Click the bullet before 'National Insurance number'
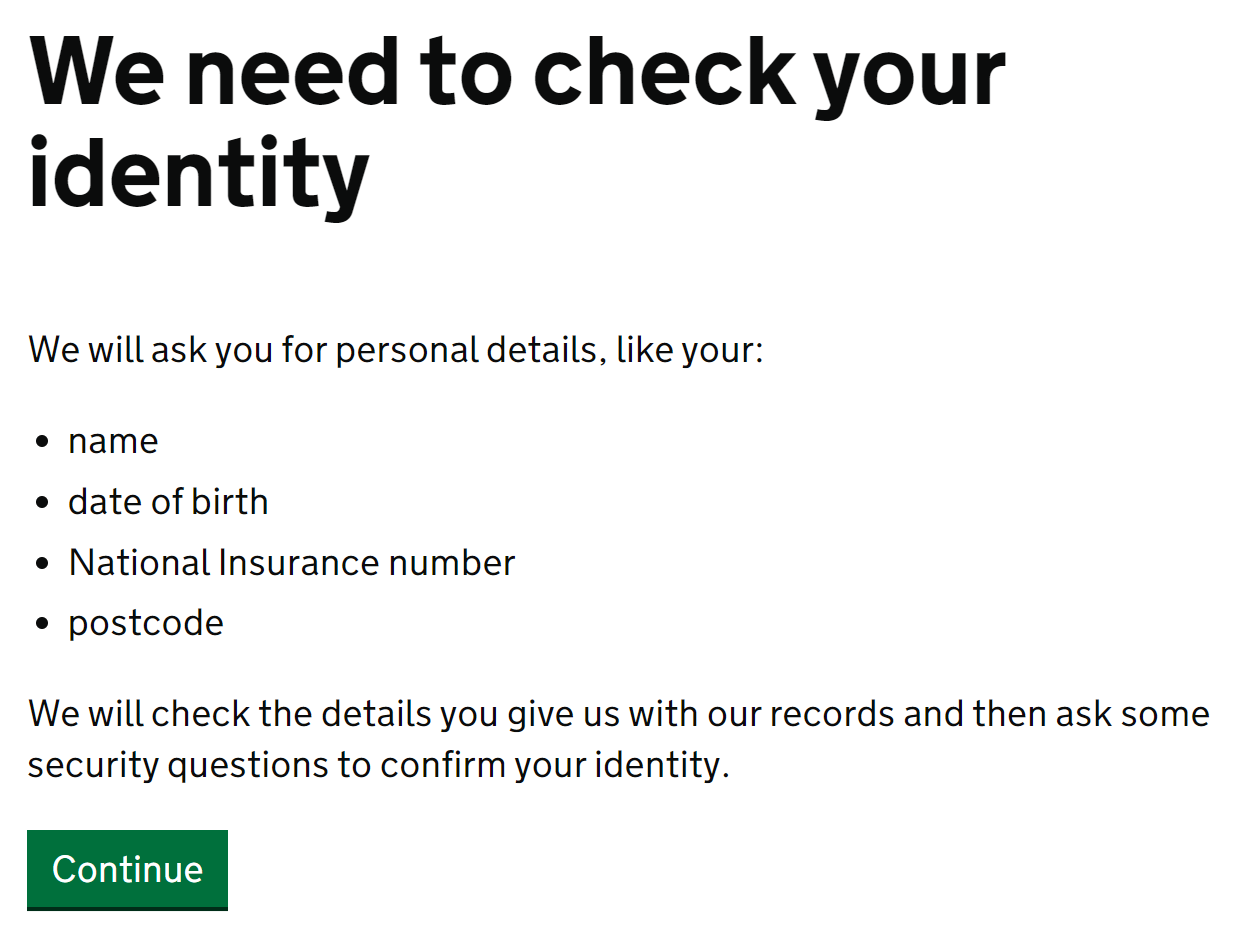The height and width of the screenshot is (946, 1245). [42, 564]
